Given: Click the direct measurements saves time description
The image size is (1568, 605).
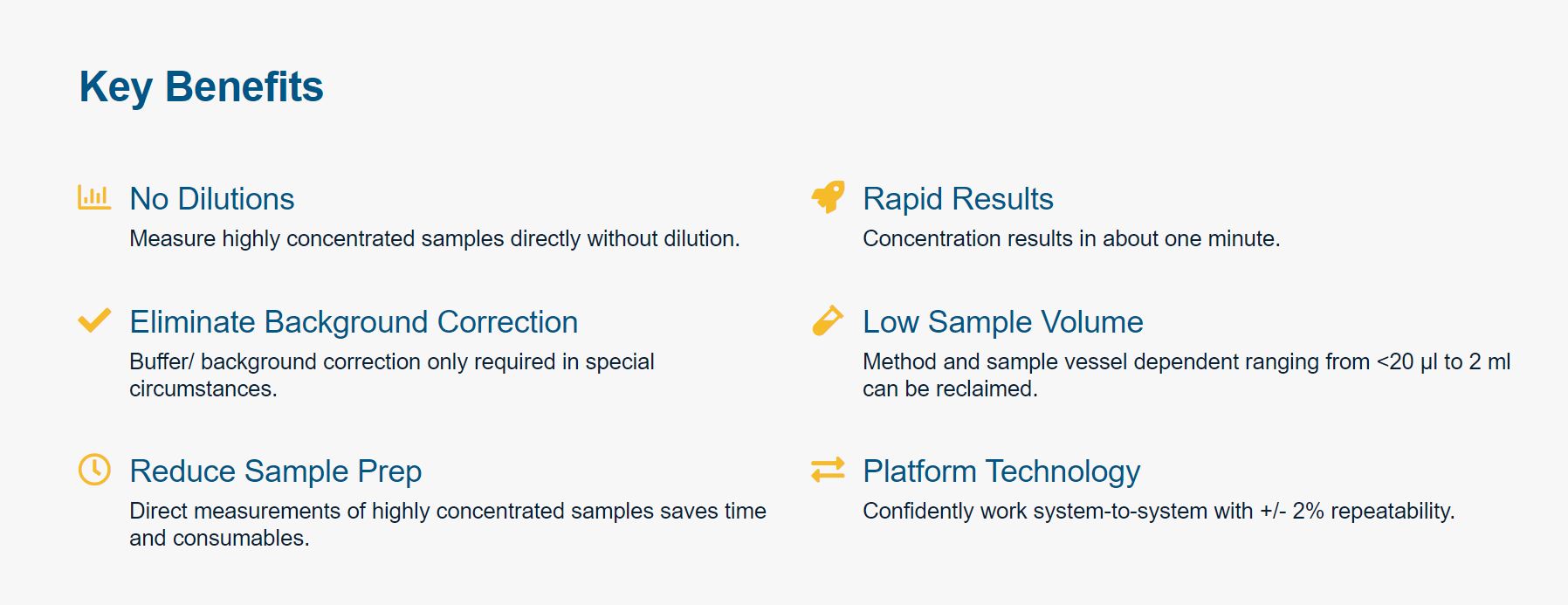Looking at the screenshot, I should (x=448, y=525).
